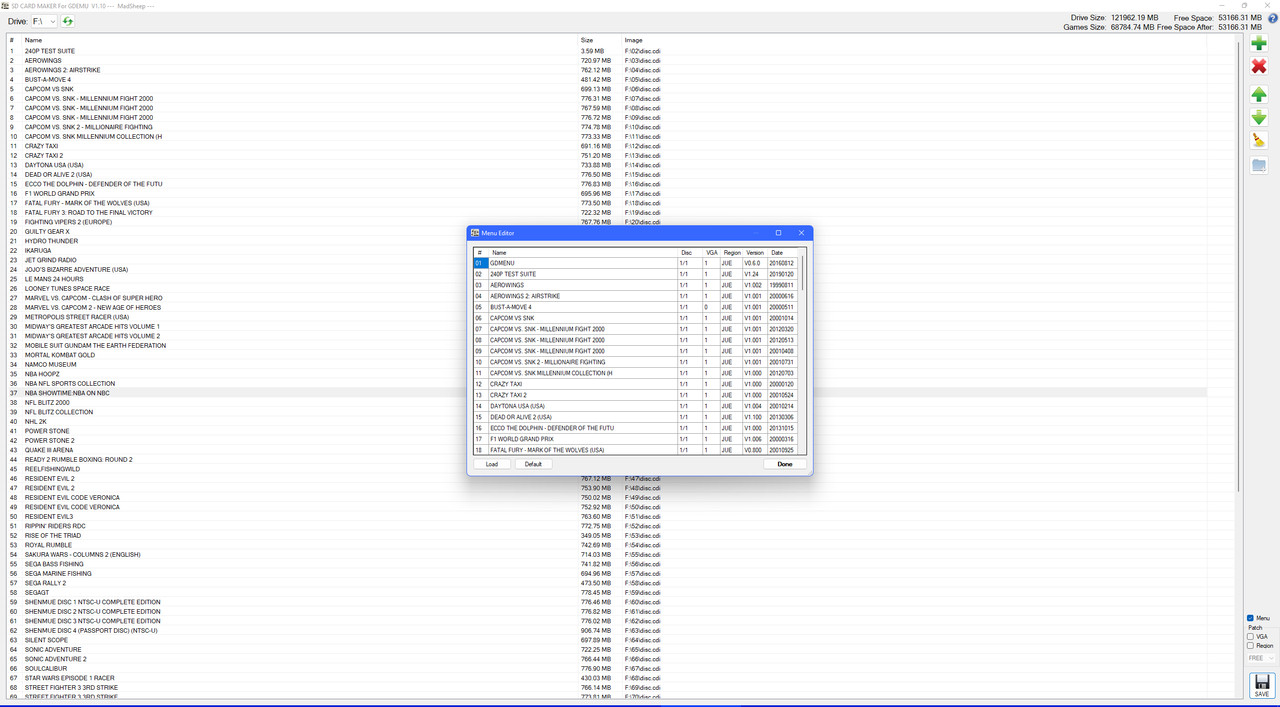Select POWER STONE 2 in main list

pos(49,441)
